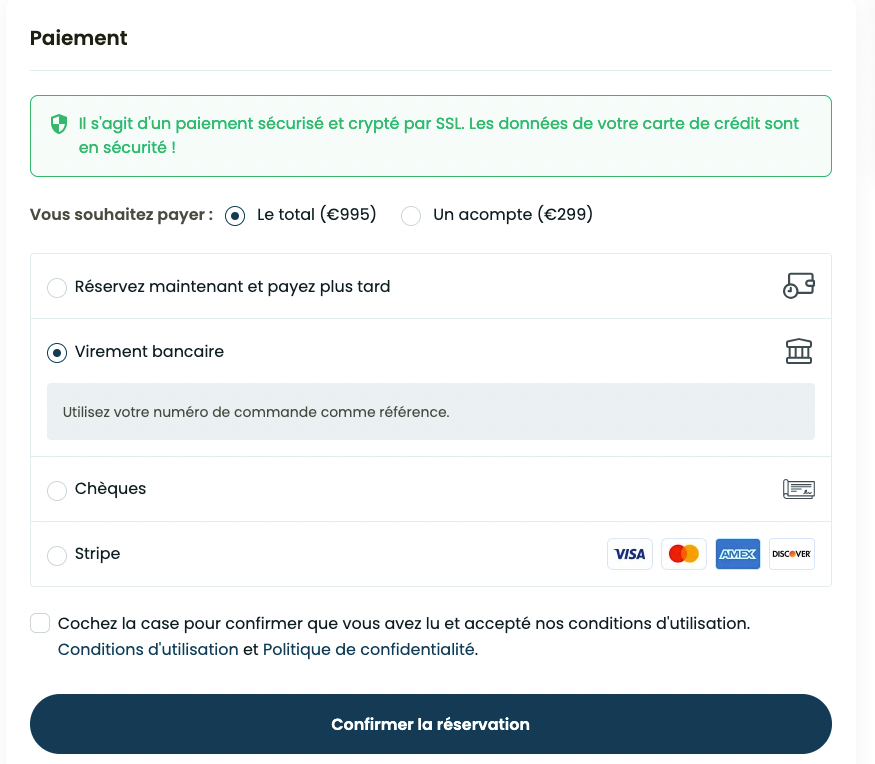
Task: Select Réservez maintenant et payez plus tard
Action: coord(57,287)
